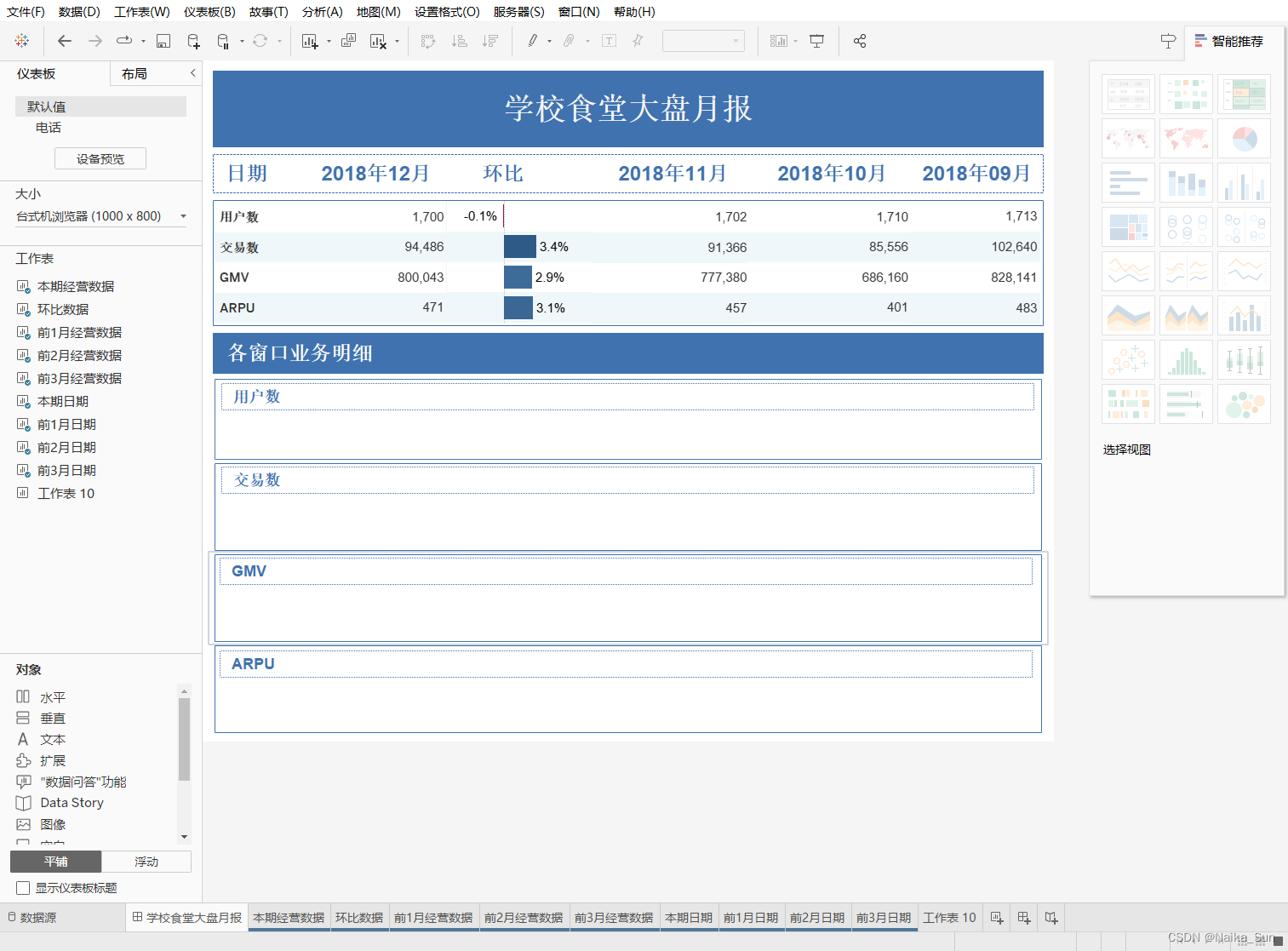Select 前3月日期 in the worksheet list

coord(66,470)
